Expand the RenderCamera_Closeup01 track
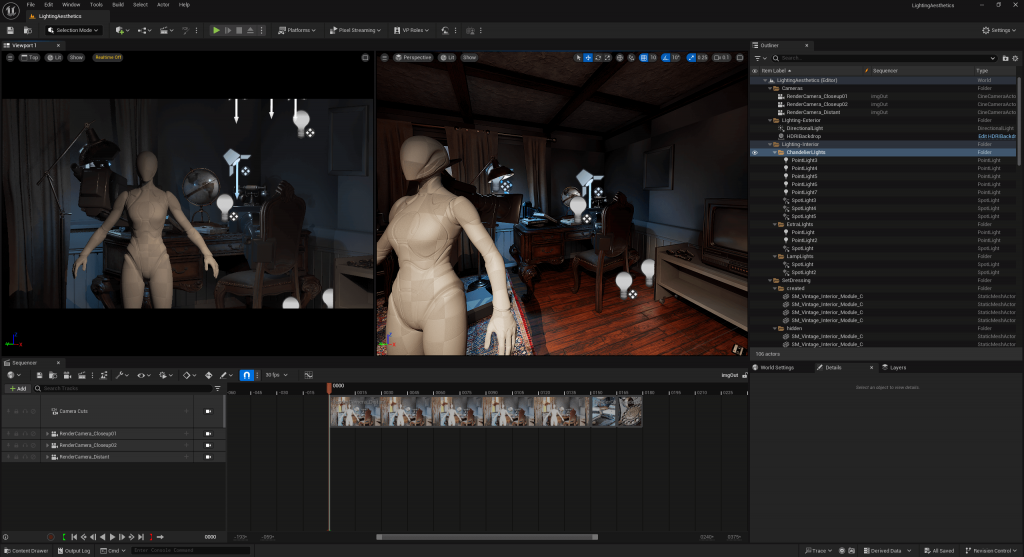 (x=47, y=433)
